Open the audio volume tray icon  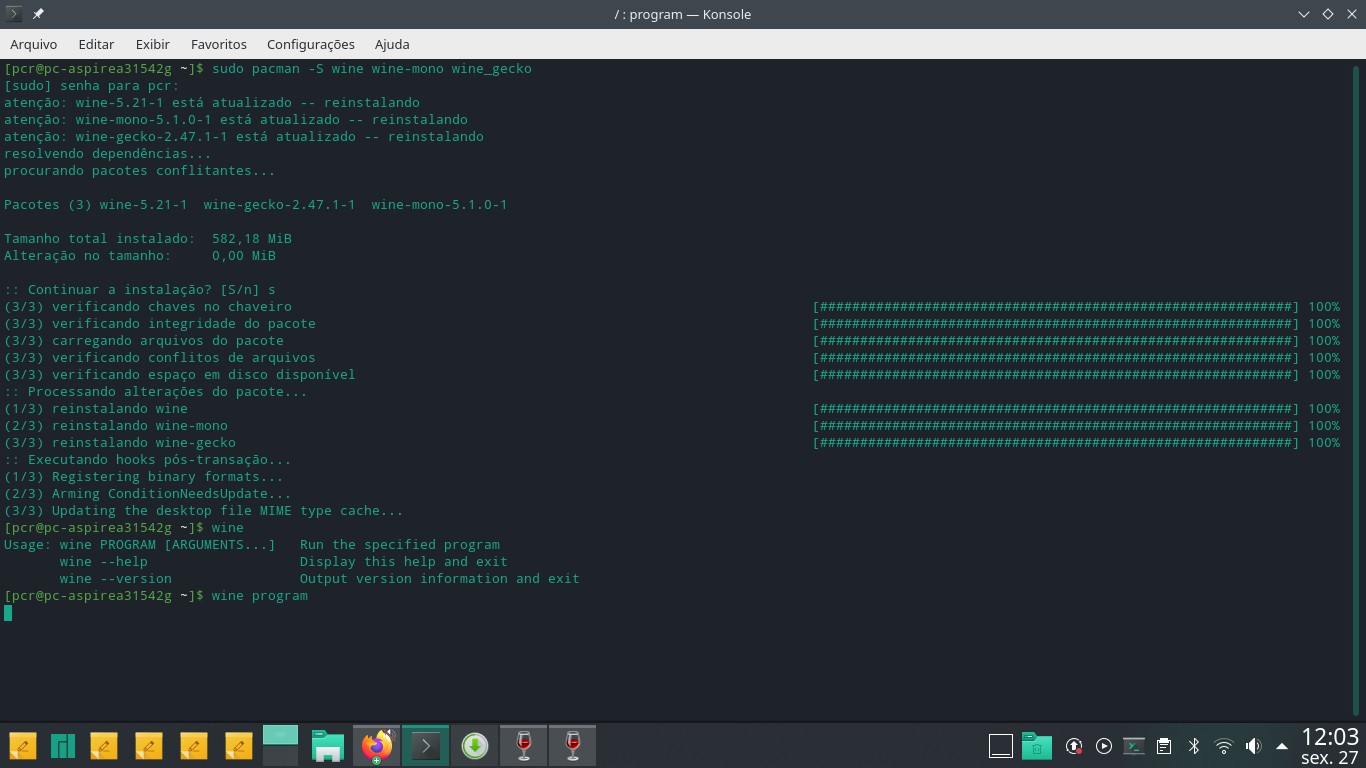[1254, 746]
